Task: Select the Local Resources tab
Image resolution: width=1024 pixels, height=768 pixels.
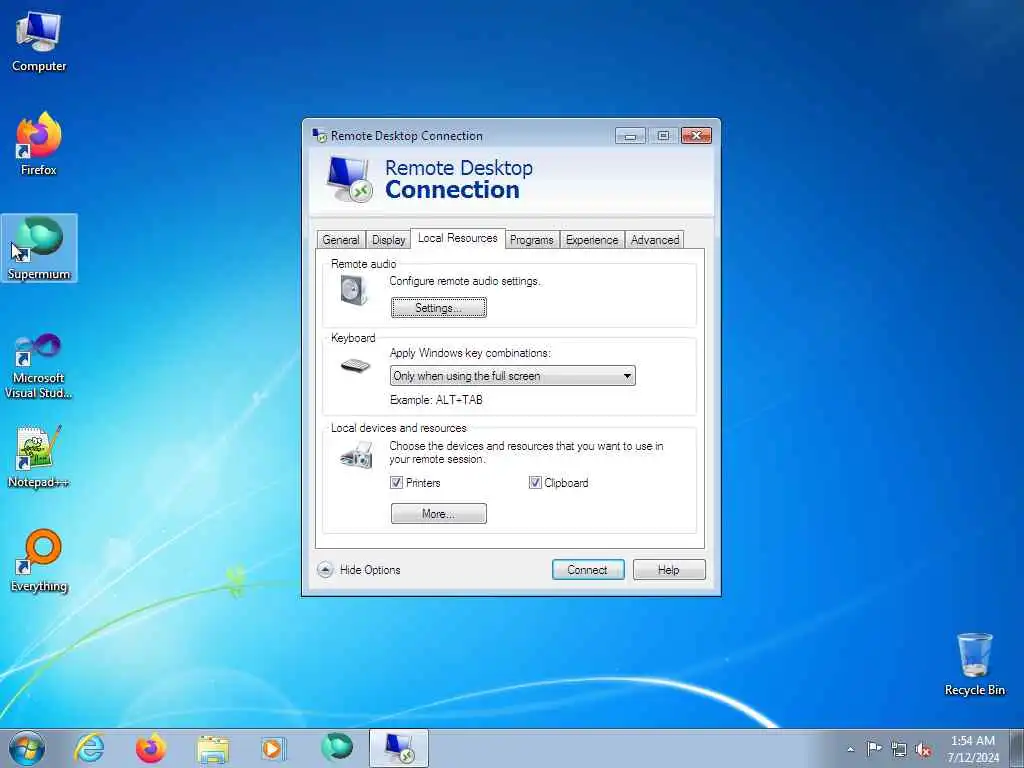Action: [458, 238]
